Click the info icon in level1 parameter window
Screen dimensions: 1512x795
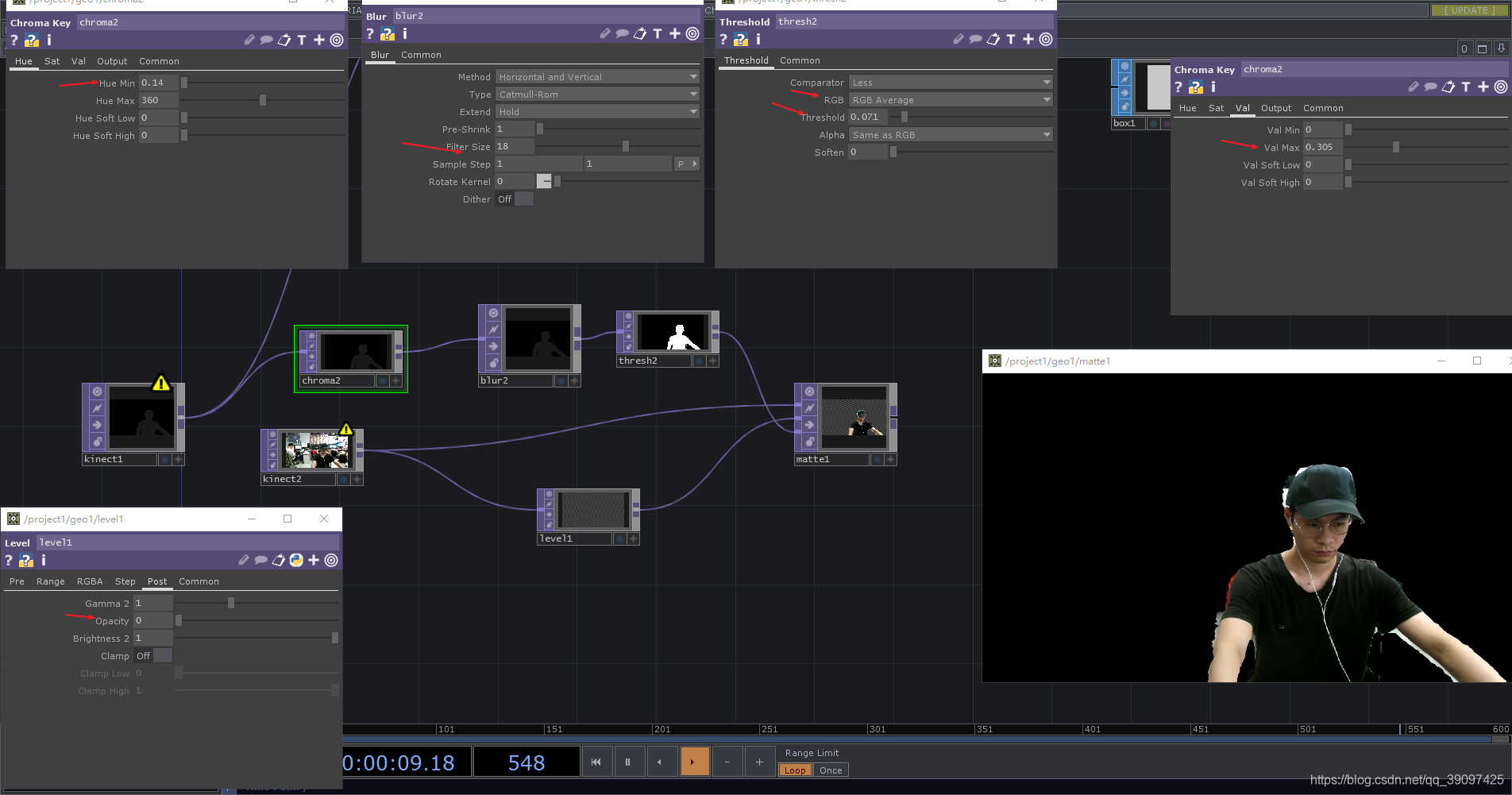44,560
